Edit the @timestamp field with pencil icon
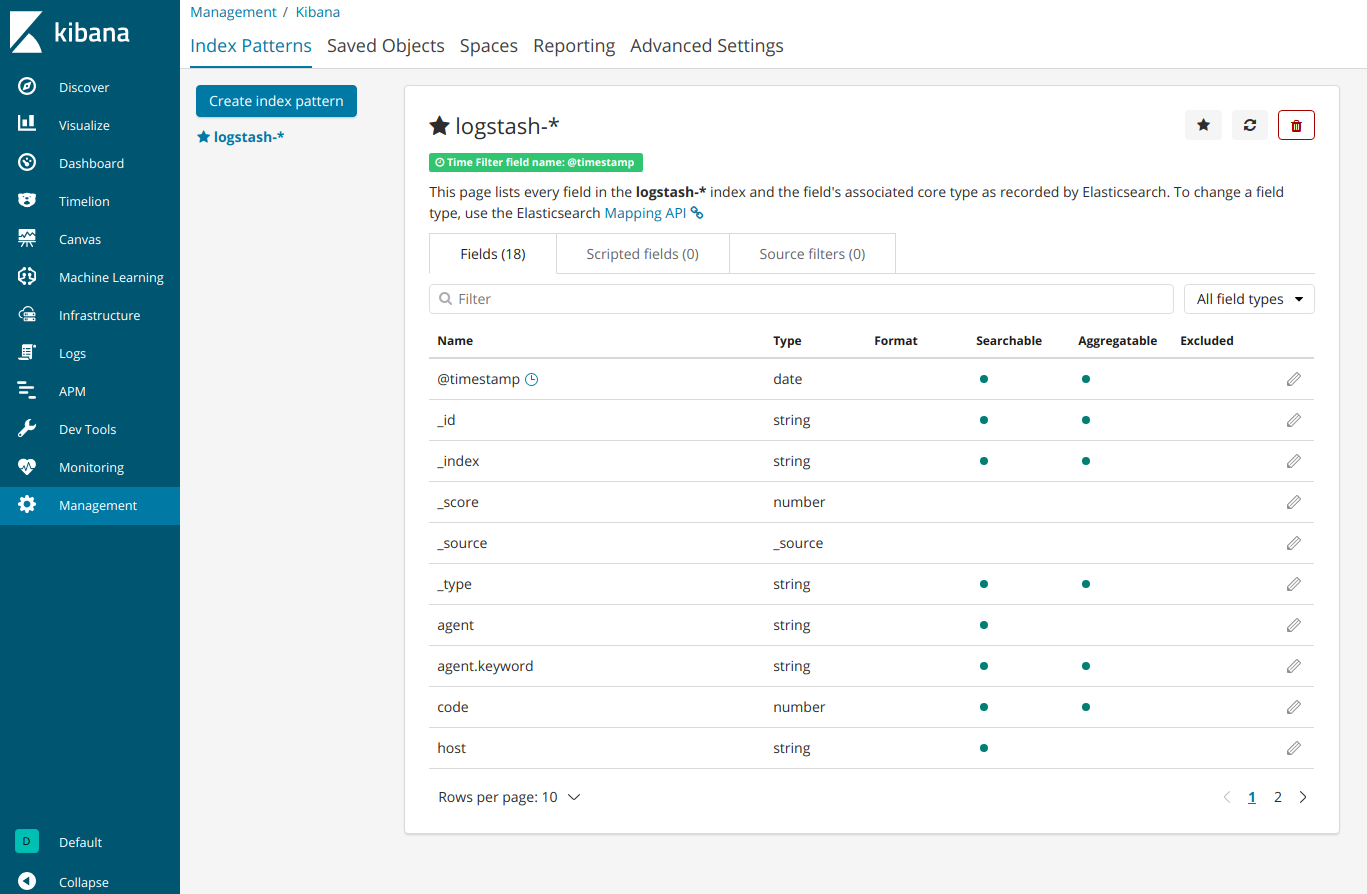Screen dimensions: 1367x894 (1293, 379)
